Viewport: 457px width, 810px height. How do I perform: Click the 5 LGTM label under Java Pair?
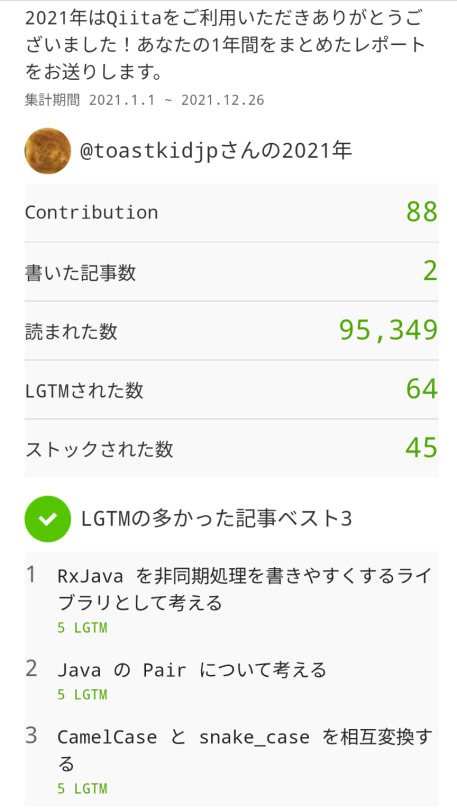(x=82, y=695)
